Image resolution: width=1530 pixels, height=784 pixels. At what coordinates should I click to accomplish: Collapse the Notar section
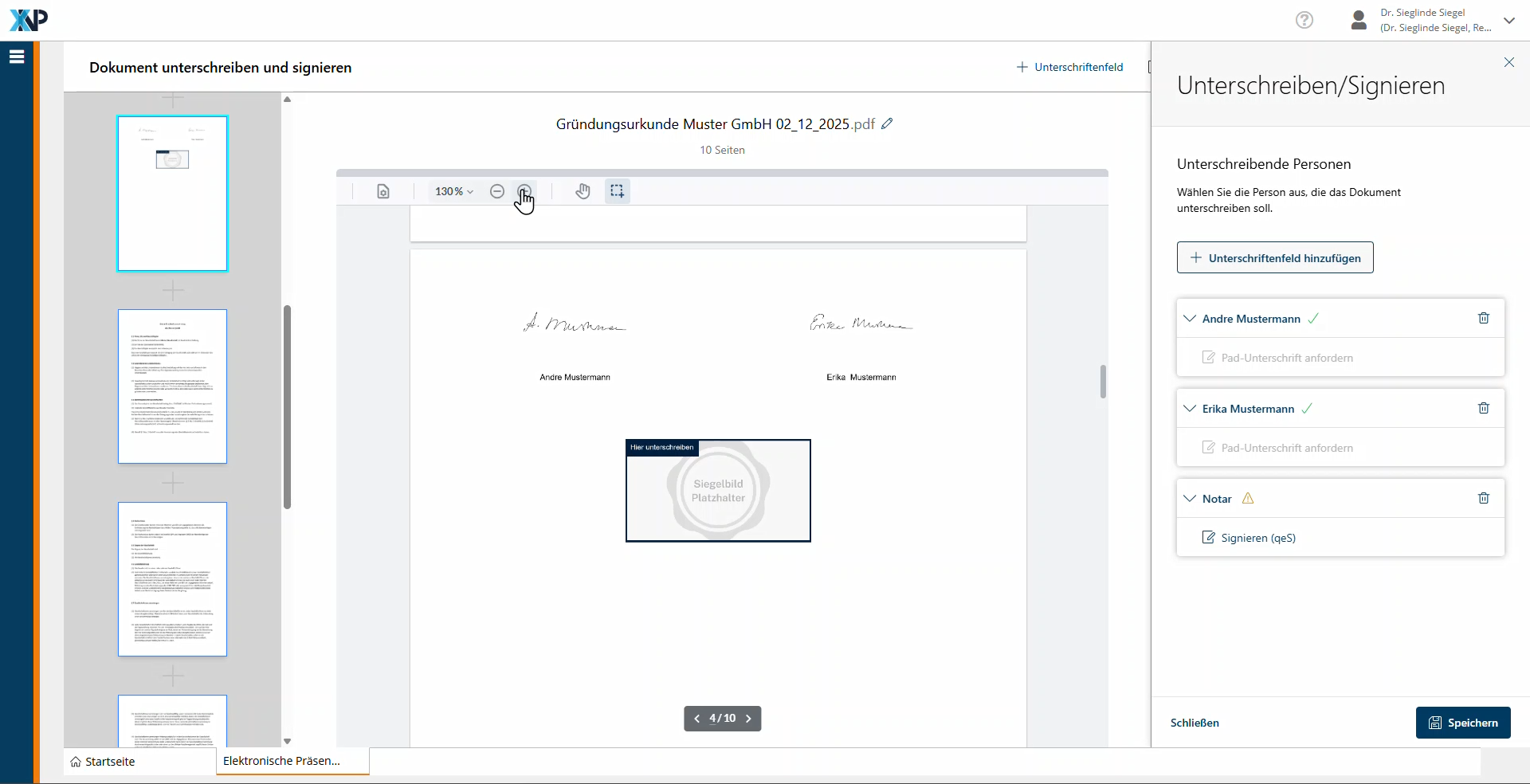pos(1190,499)
